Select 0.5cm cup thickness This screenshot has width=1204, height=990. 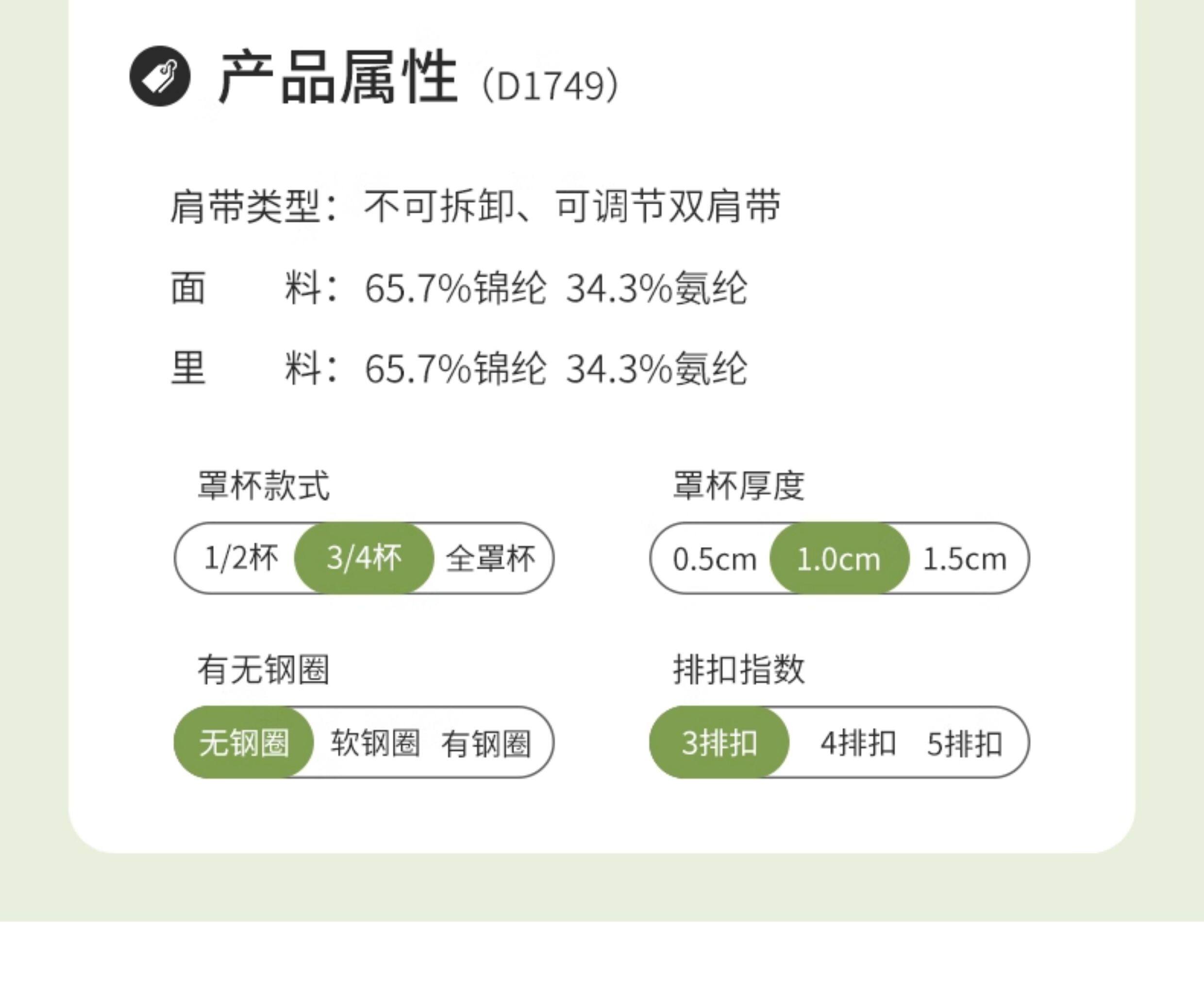pos(714,559)
